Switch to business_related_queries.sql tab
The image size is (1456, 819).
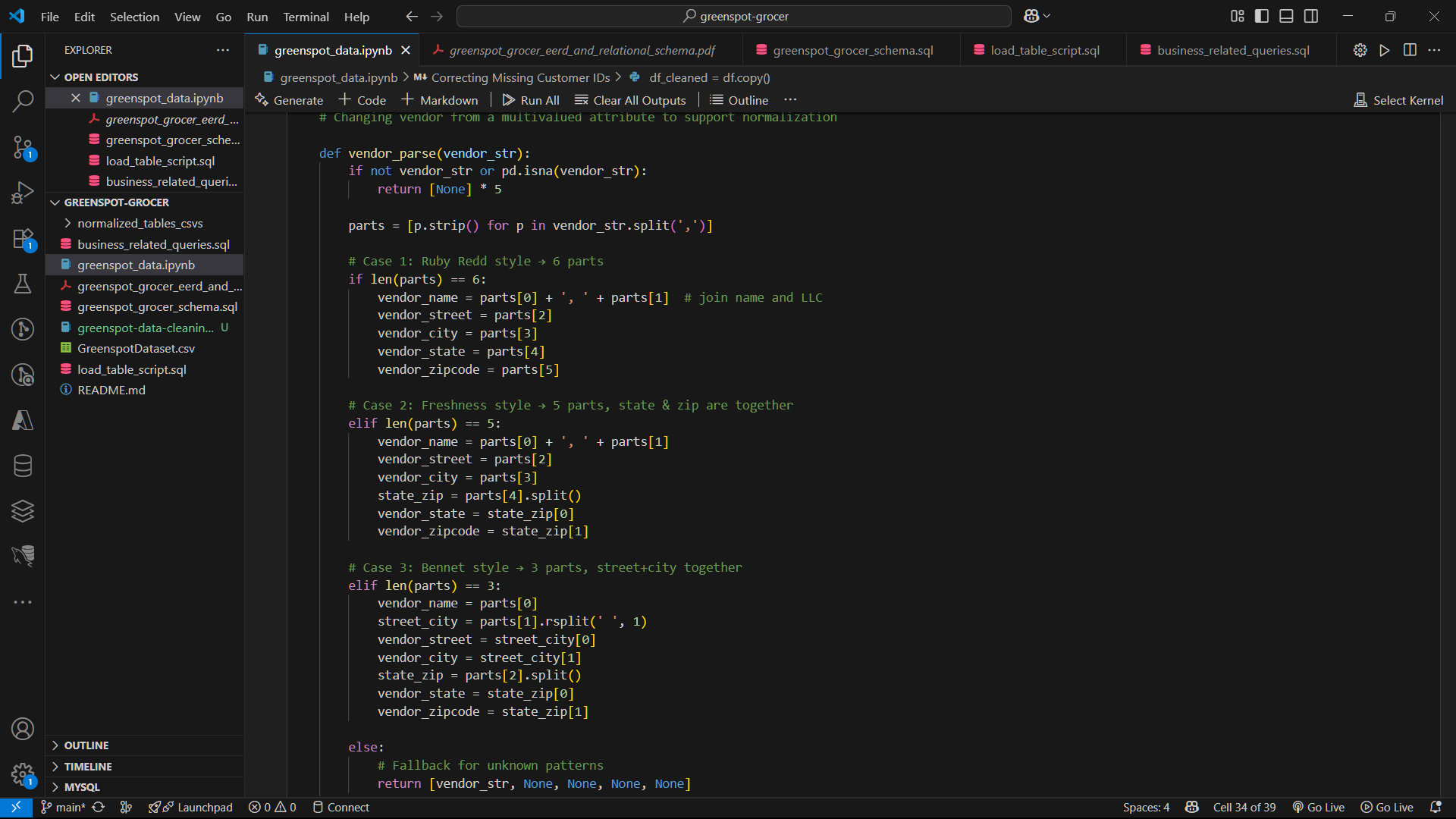click(1233, 50)
